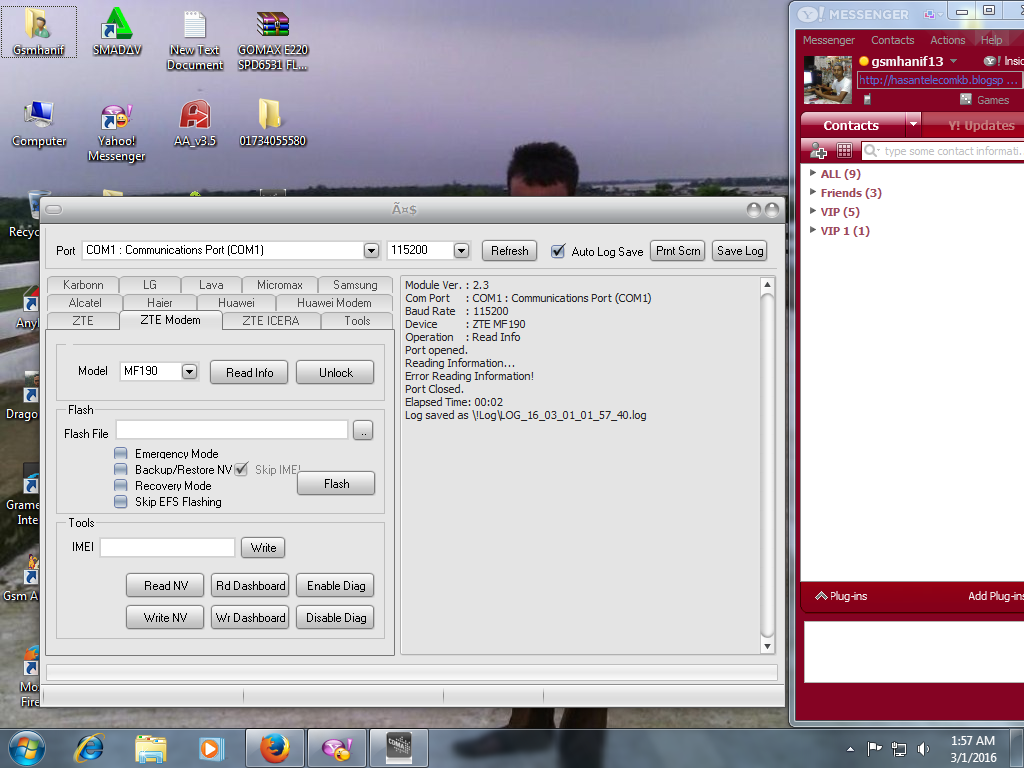Click the Prnt Scrn button
This screenshot has width=1024, height=768.
pos(678,251)
